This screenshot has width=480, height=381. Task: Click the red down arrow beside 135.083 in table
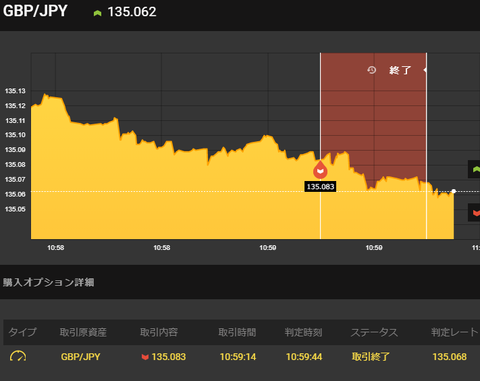[145, 357]
